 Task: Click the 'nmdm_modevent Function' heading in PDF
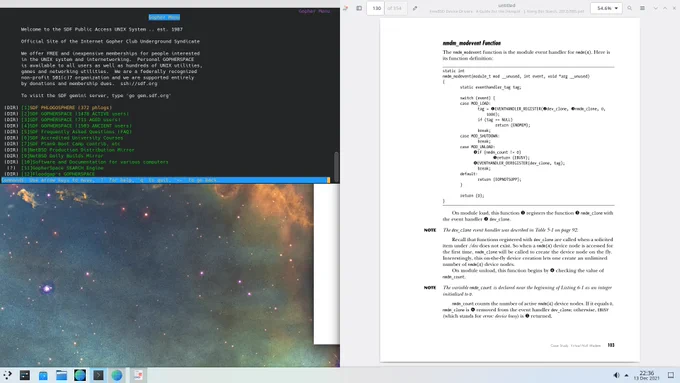click(471, 43)
